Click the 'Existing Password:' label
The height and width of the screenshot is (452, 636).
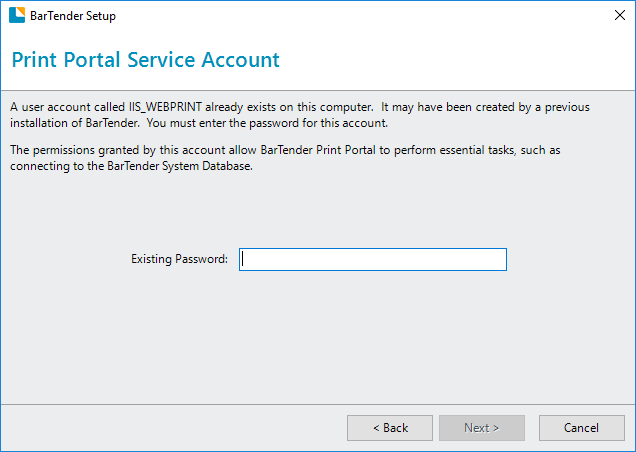pos(179,259)
